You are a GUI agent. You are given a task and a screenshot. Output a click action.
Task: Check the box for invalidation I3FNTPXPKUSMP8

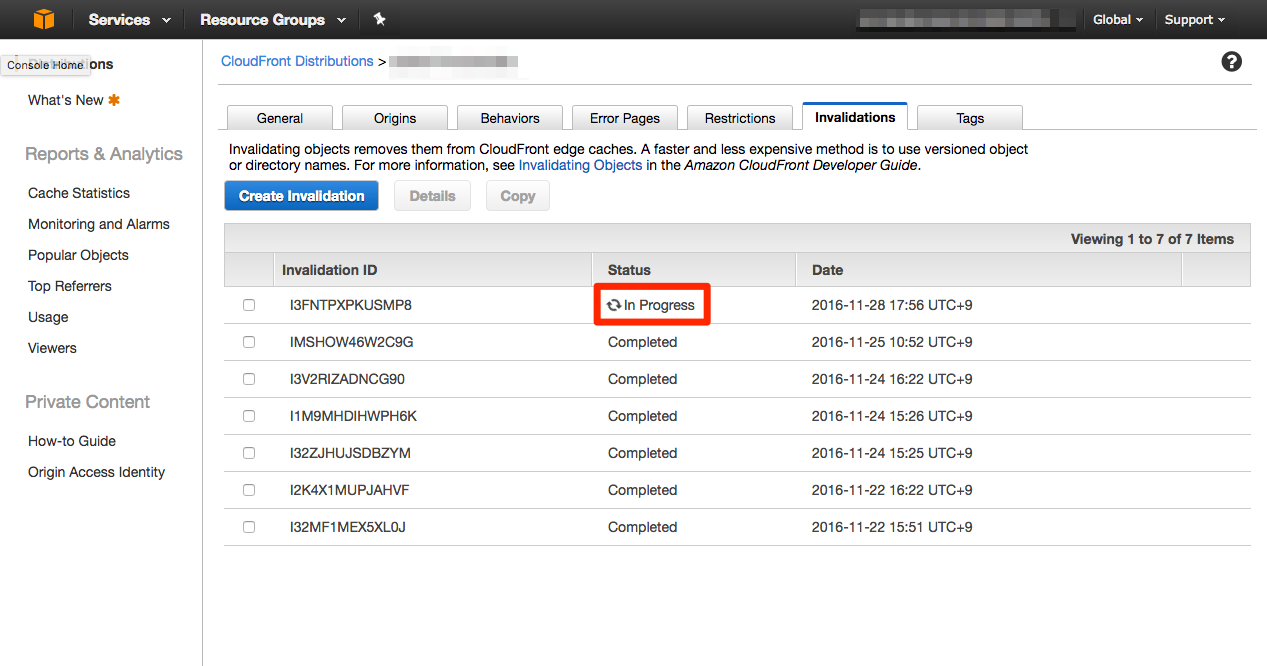248,304
